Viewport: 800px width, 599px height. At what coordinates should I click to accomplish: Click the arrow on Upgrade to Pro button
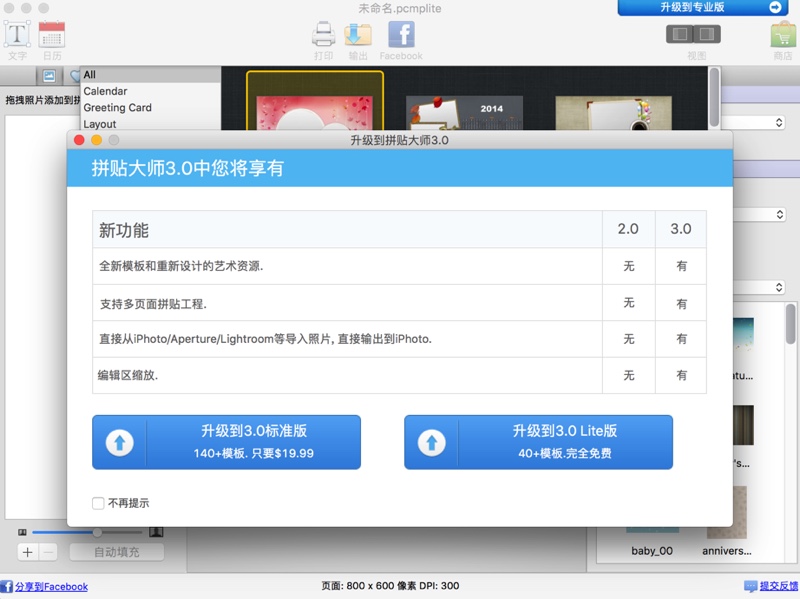coord(775,7)
